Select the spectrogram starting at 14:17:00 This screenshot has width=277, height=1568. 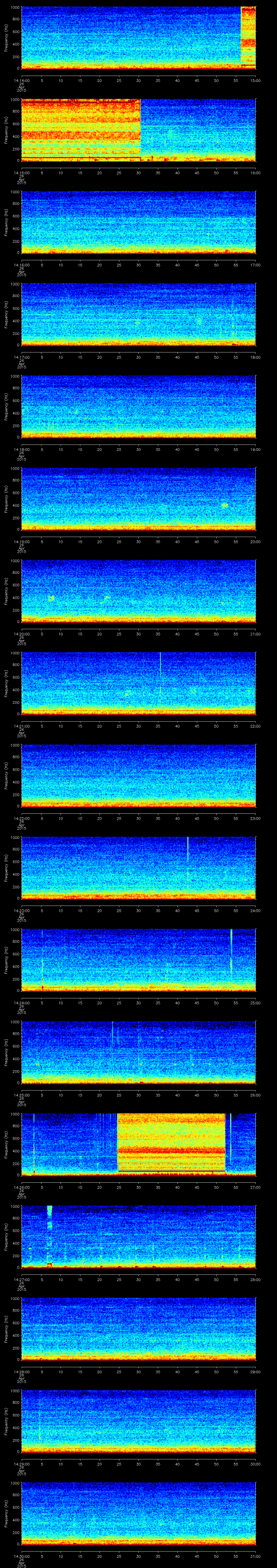tap(139, 314)
